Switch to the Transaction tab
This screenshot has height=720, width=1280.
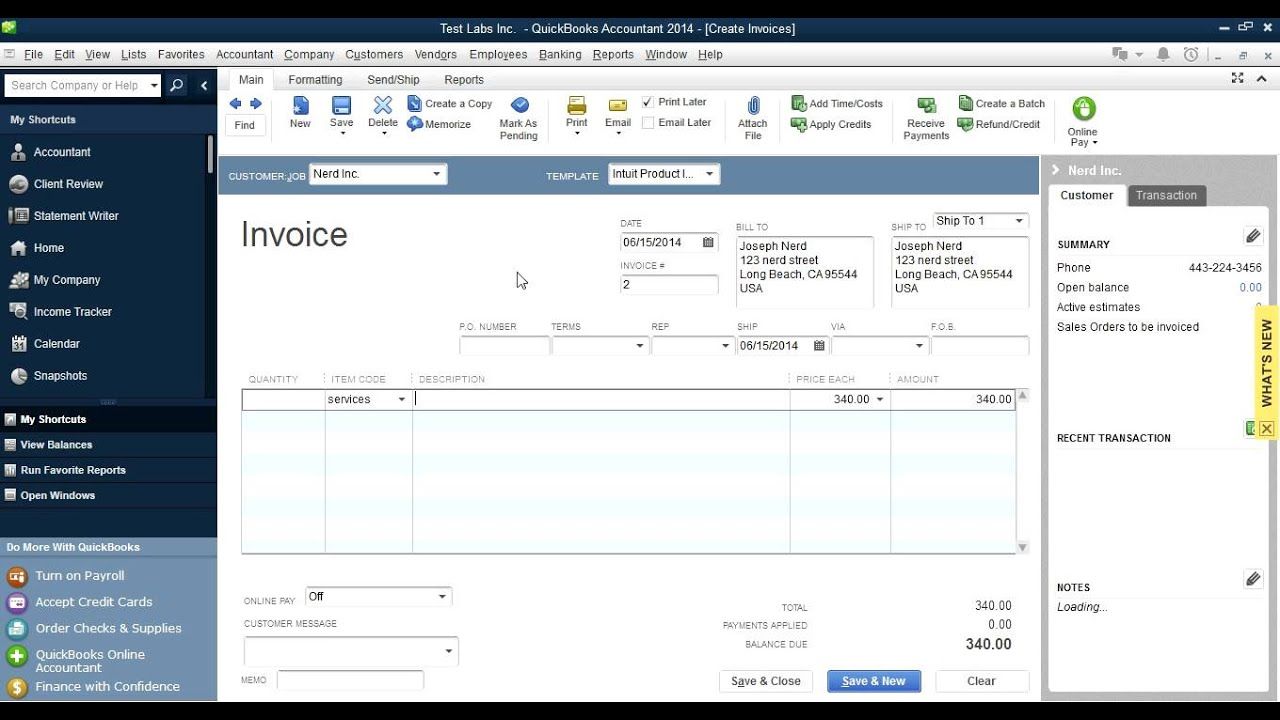pyautogui.click(x=1166, y=195)
